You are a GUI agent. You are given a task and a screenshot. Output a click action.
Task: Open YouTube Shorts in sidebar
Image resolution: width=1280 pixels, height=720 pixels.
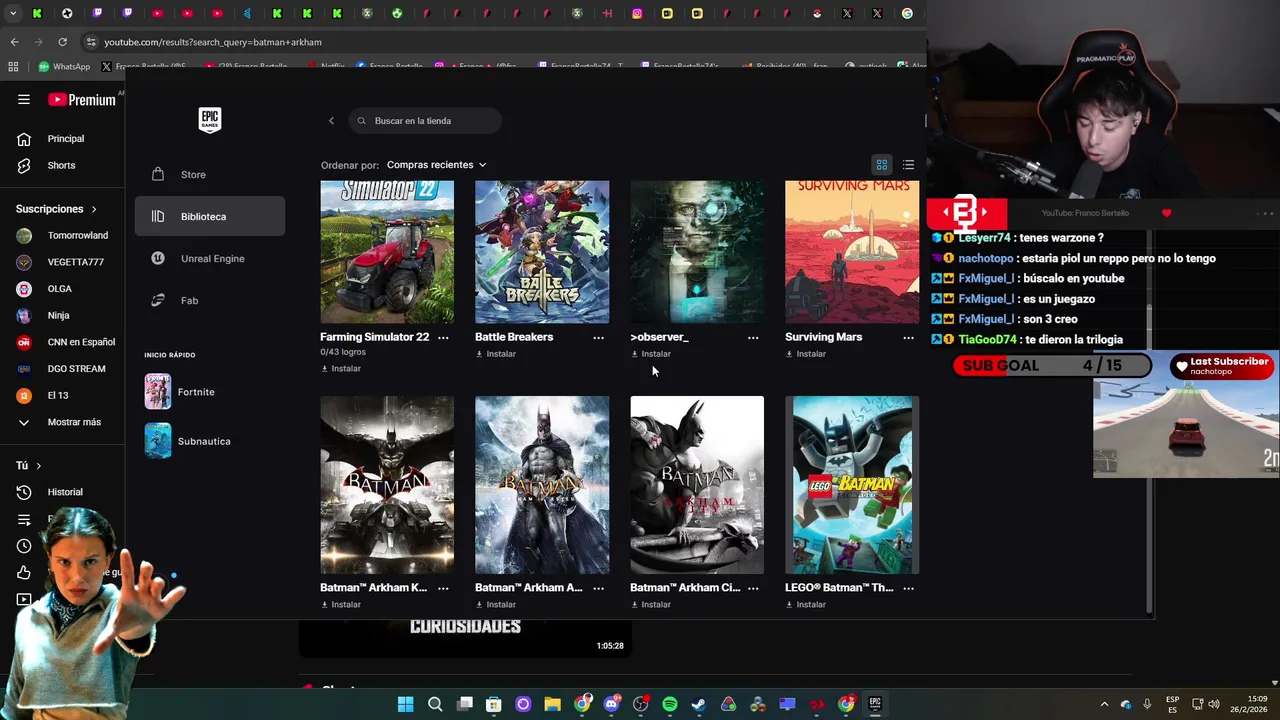pos(62,165)
